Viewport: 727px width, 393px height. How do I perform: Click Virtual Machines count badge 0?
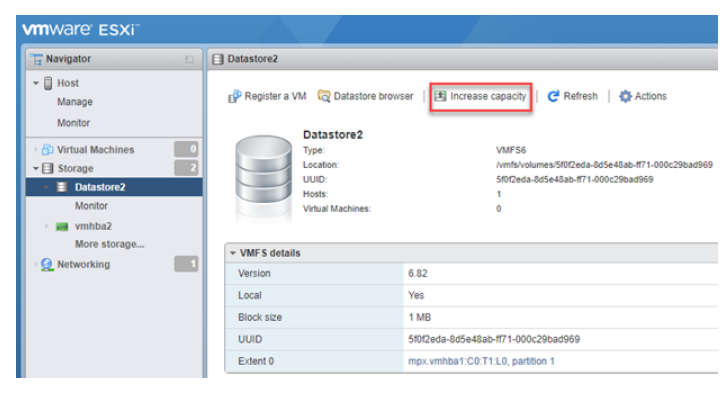[x=186, y=149]
